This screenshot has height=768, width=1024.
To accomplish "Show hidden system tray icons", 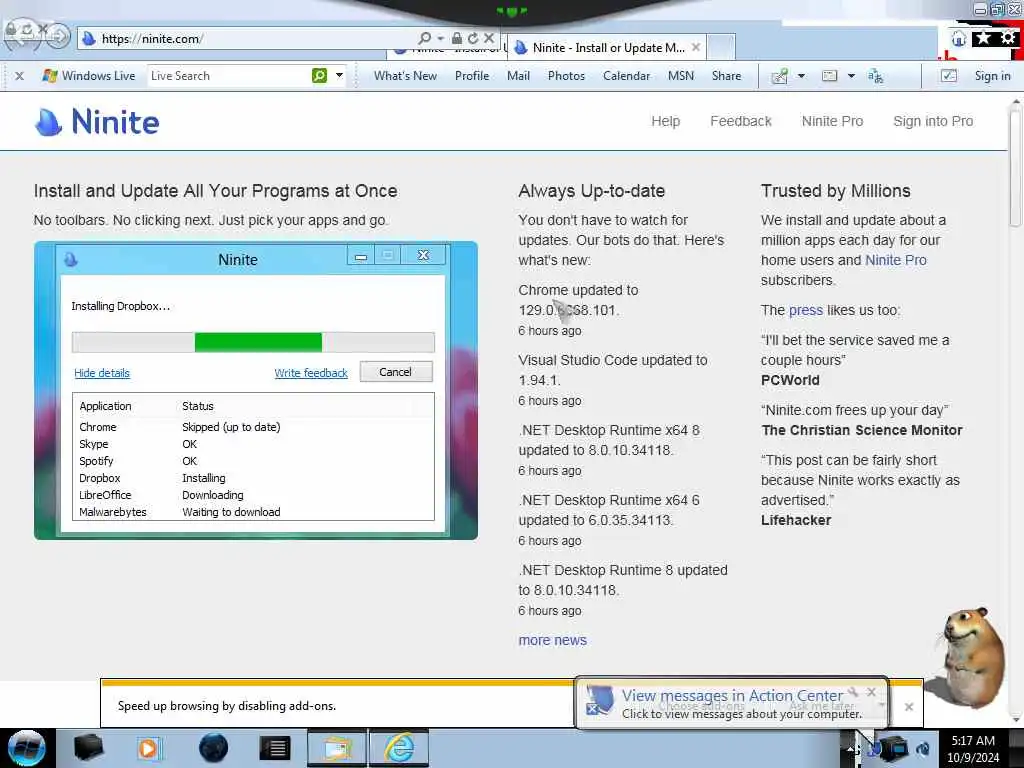I will point(850,749).
